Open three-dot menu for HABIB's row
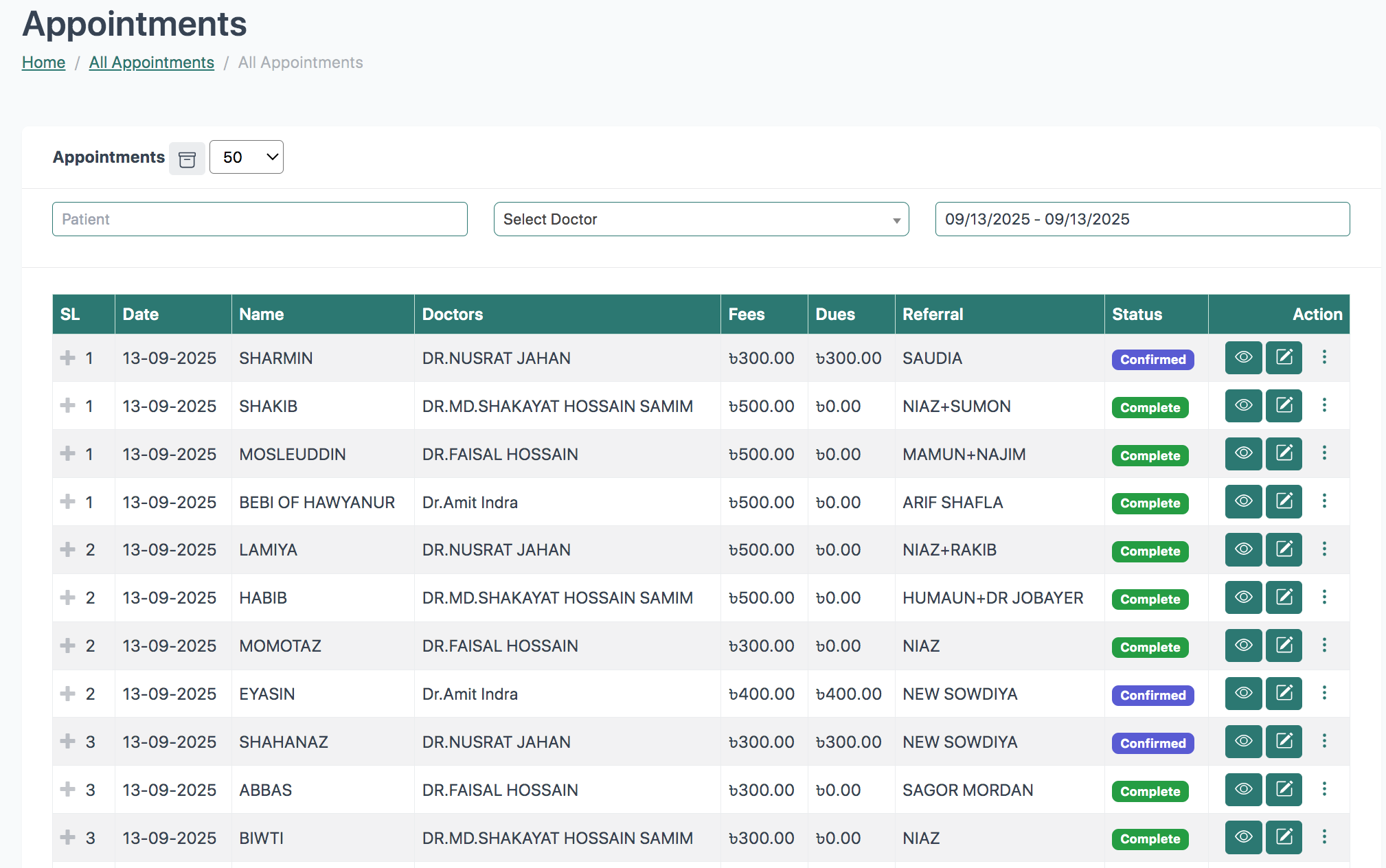Image resolution: width=1386 pixels, height=868 pixels. [x=1324, y=597]
